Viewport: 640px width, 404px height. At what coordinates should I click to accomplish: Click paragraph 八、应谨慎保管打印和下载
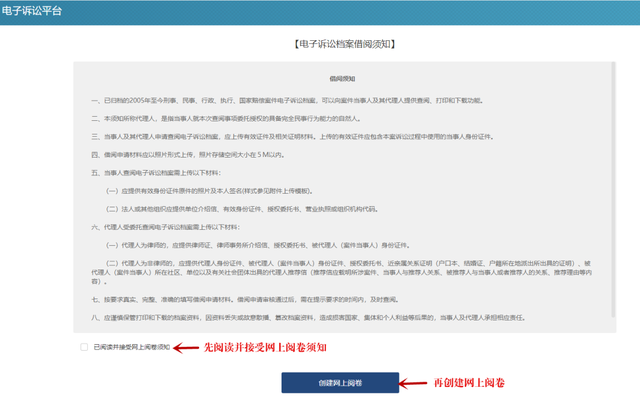tap(308, 317)
